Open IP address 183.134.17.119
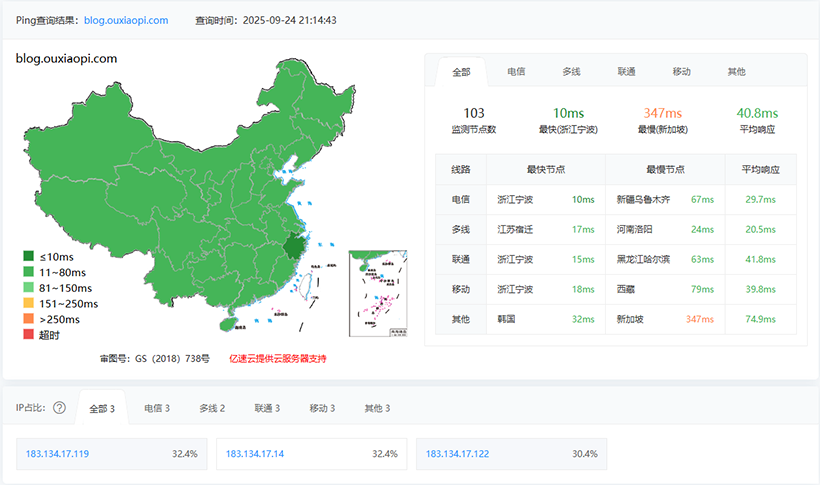 [57, 454]
